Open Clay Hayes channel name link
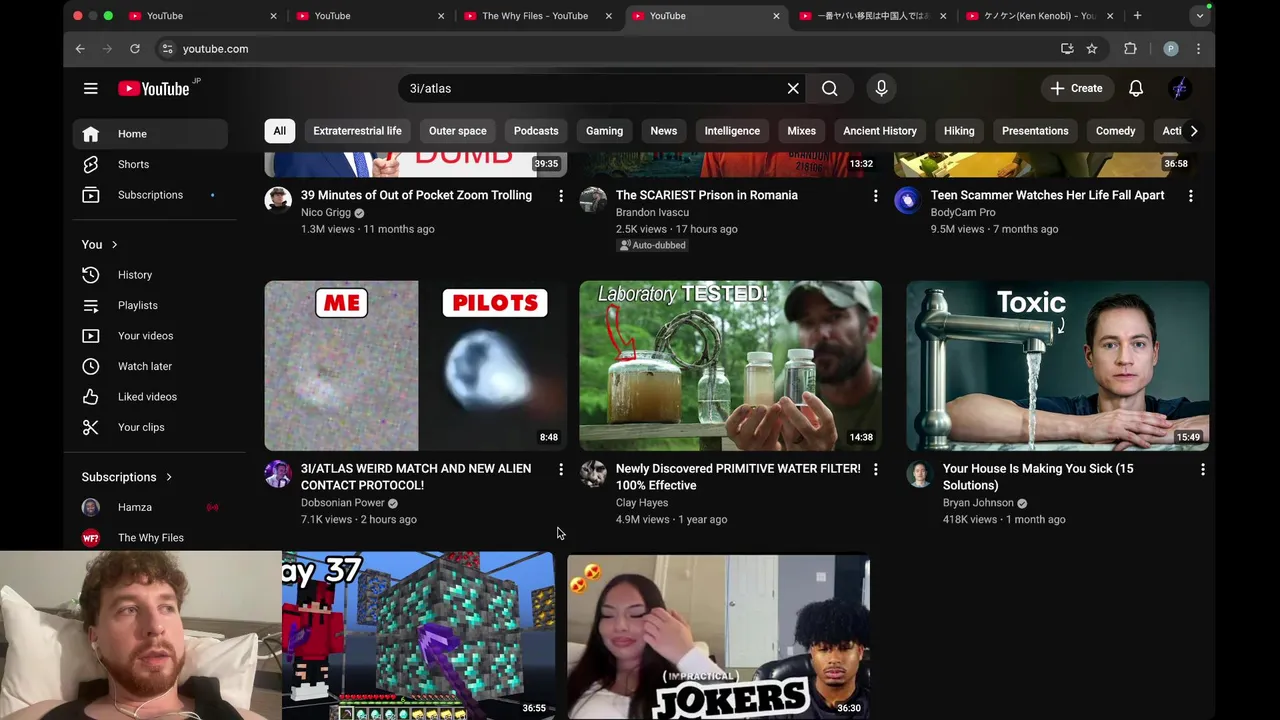Viewport: 1280px width, 720px height. click(642, 503)
